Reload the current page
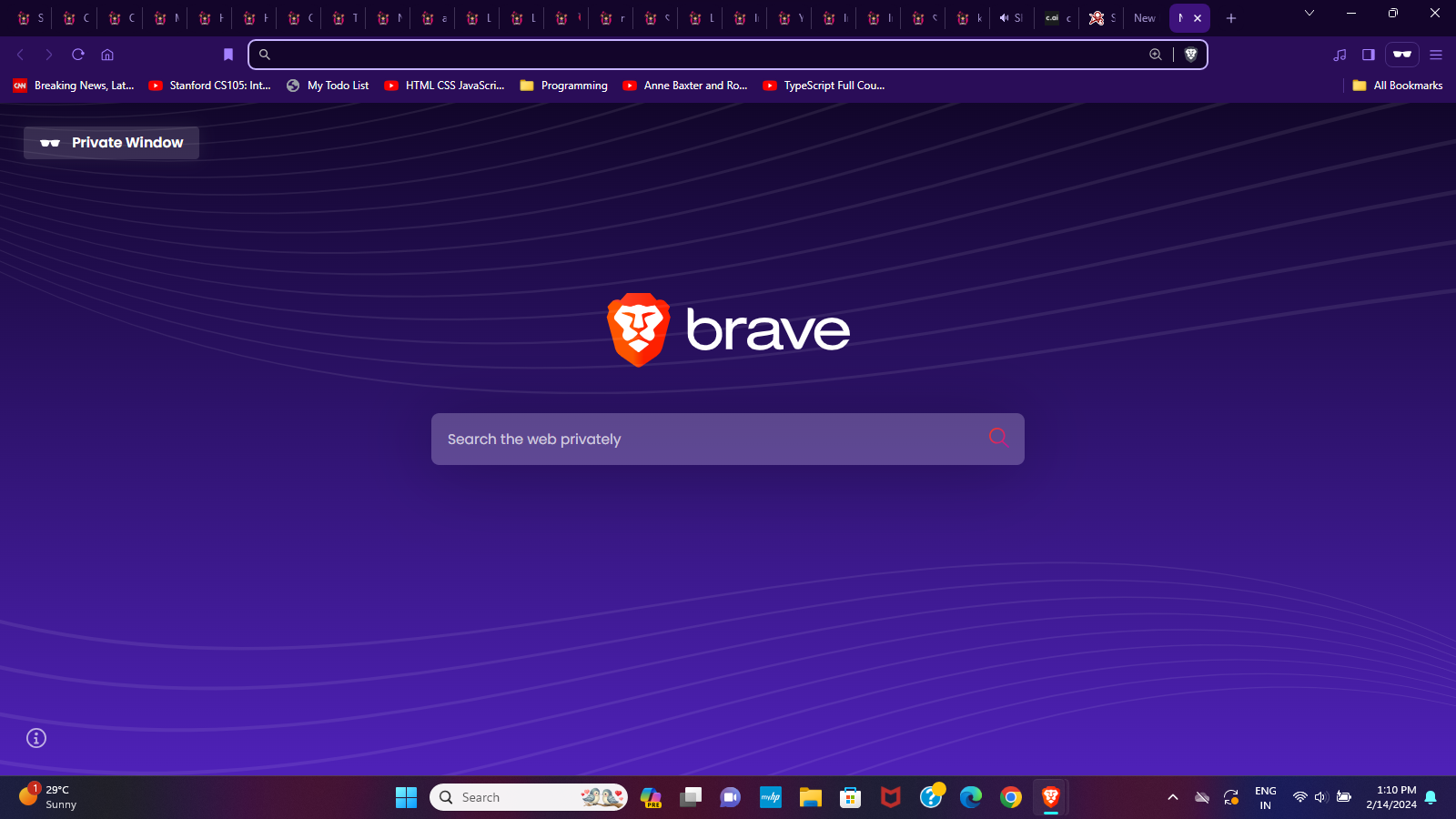This screenshot has height=819, width=1456. click(78, 55)
